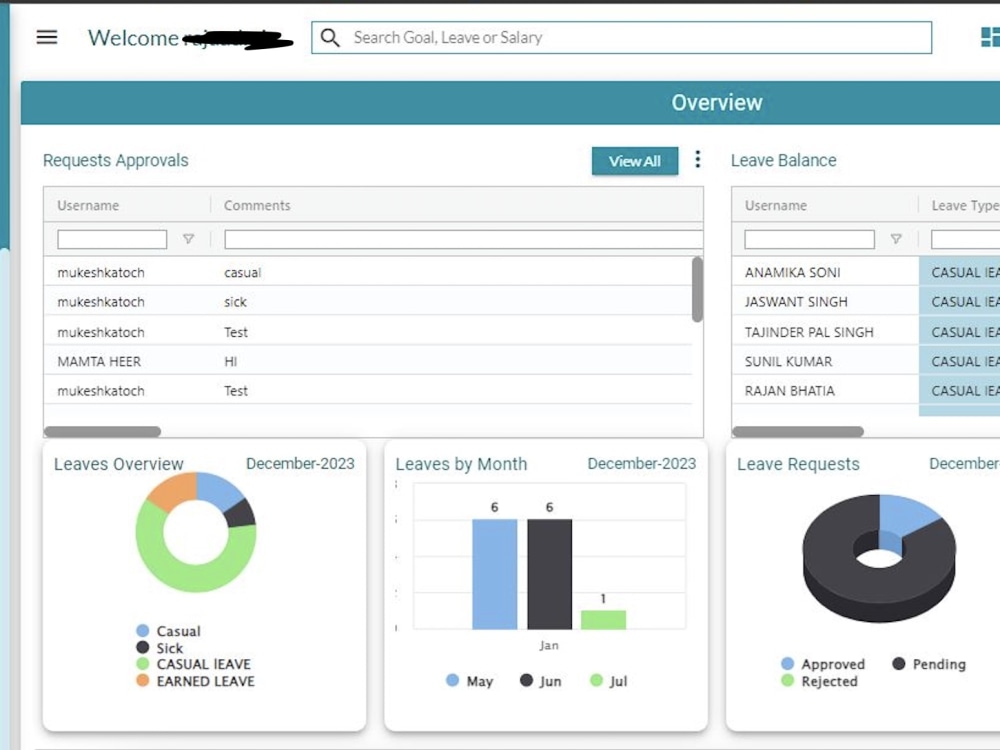Click the HI comment cell
The width and height of the screenshot is (1000, 750).
pyautogui.click(x=231, y=362)
